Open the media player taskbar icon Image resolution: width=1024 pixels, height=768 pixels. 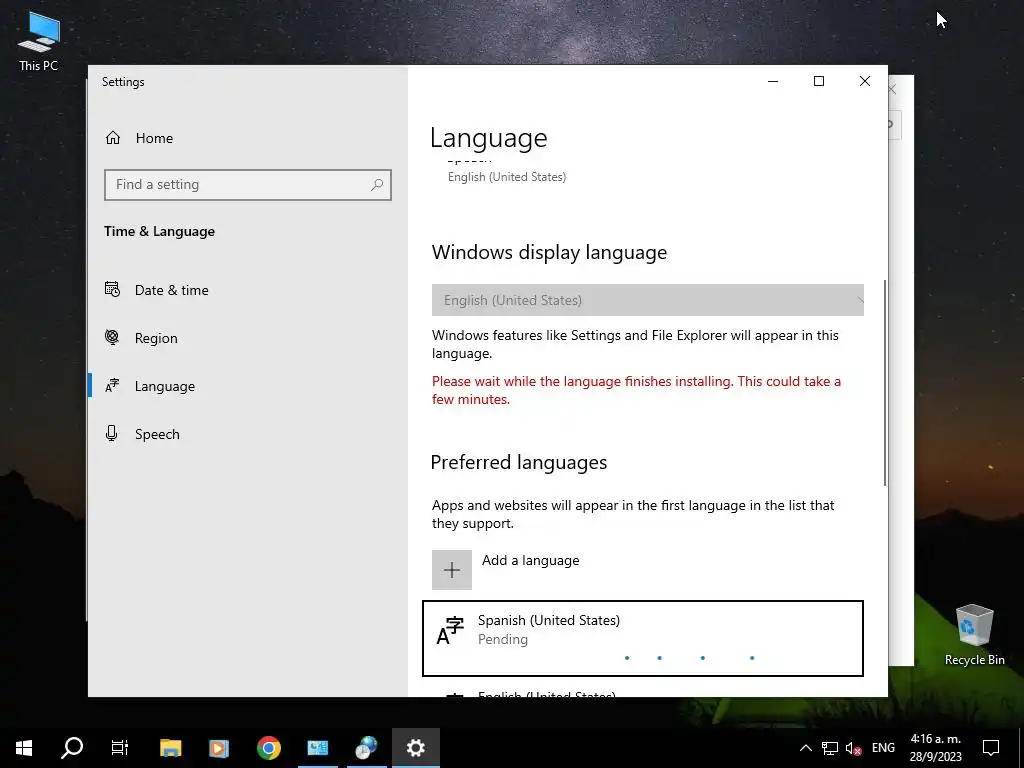coord(219,748)
